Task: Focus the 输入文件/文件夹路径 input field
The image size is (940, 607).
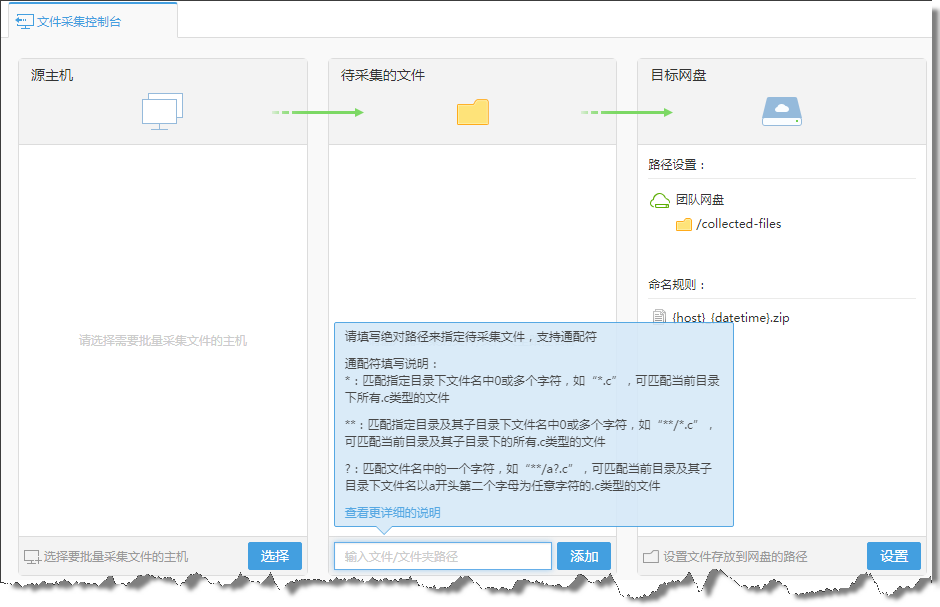Action: [442, 556]
